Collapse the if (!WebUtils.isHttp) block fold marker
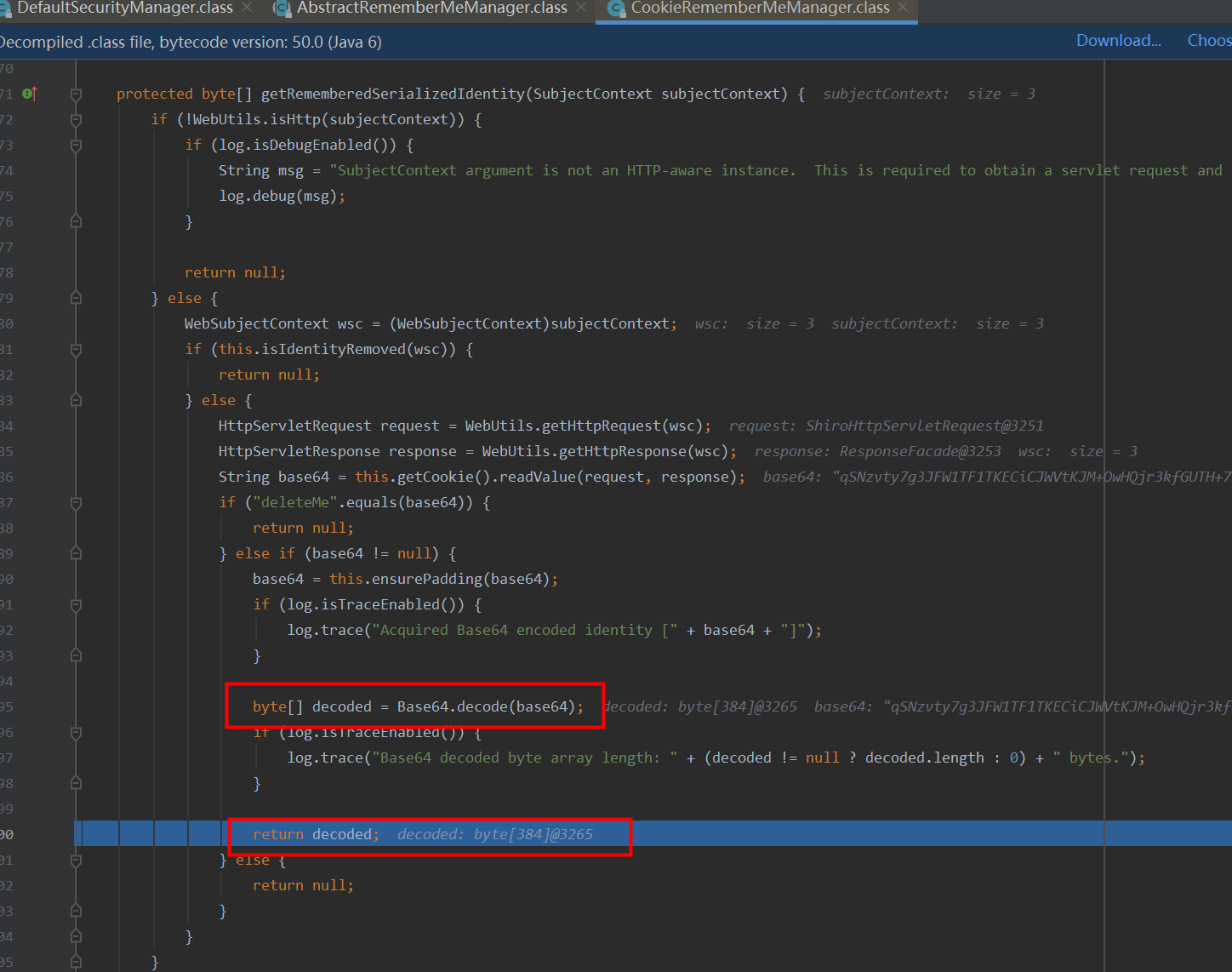This screenshot has height=972, width=1232. pyautogui.click(x=76, y=119)
